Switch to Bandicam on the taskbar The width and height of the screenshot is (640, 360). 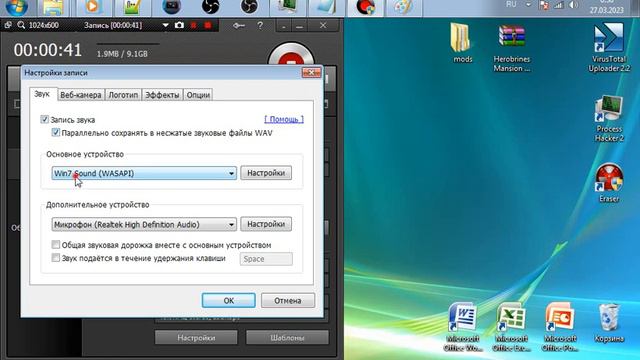tap(365, 7)
